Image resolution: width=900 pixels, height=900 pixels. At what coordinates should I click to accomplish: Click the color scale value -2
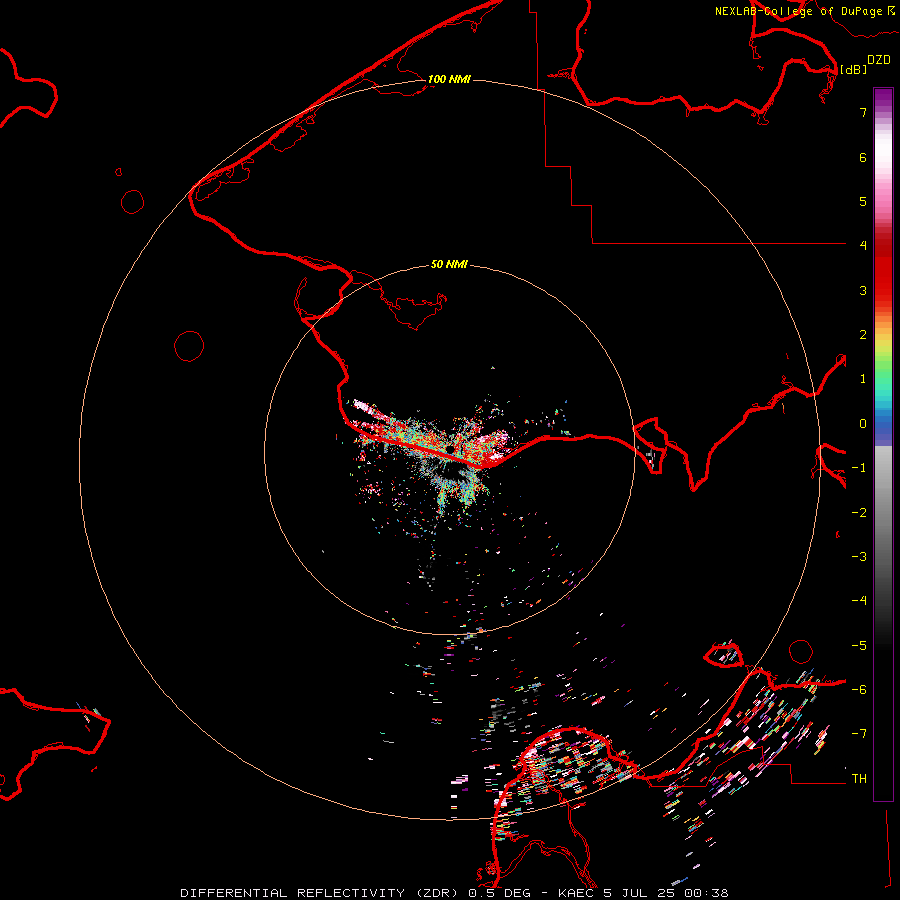pos(859,513)
